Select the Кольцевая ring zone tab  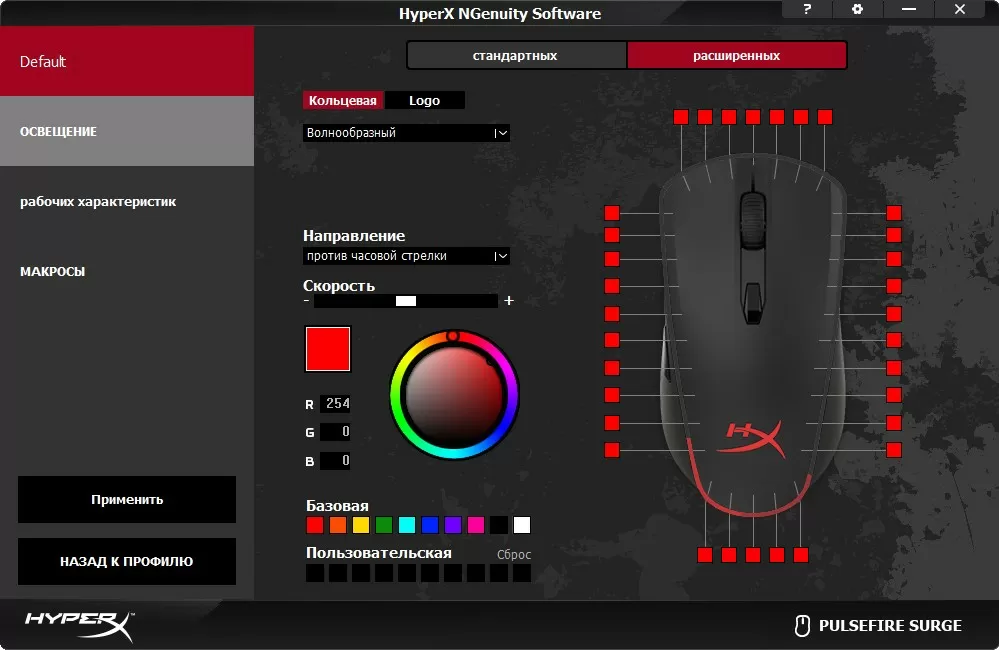tap(343, 100)
